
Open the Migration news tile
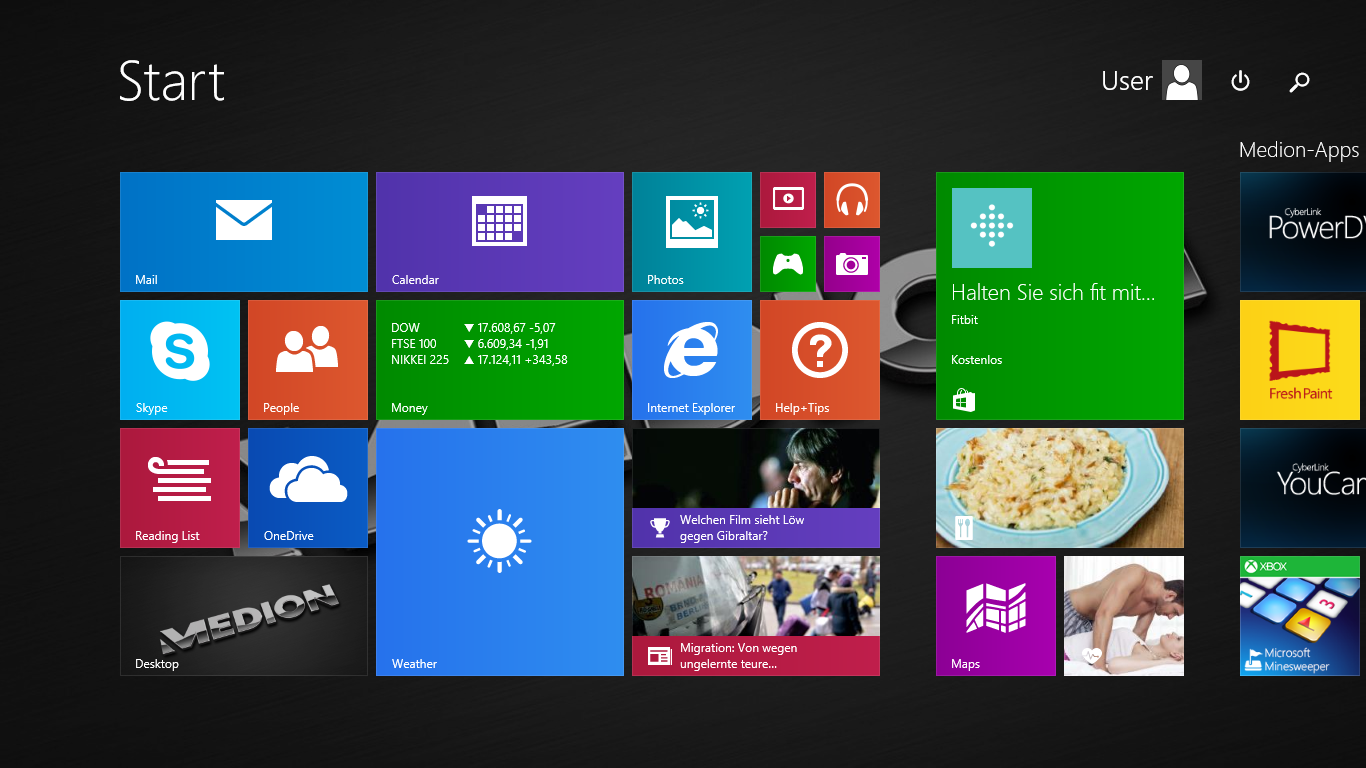(x=756, y=616)
